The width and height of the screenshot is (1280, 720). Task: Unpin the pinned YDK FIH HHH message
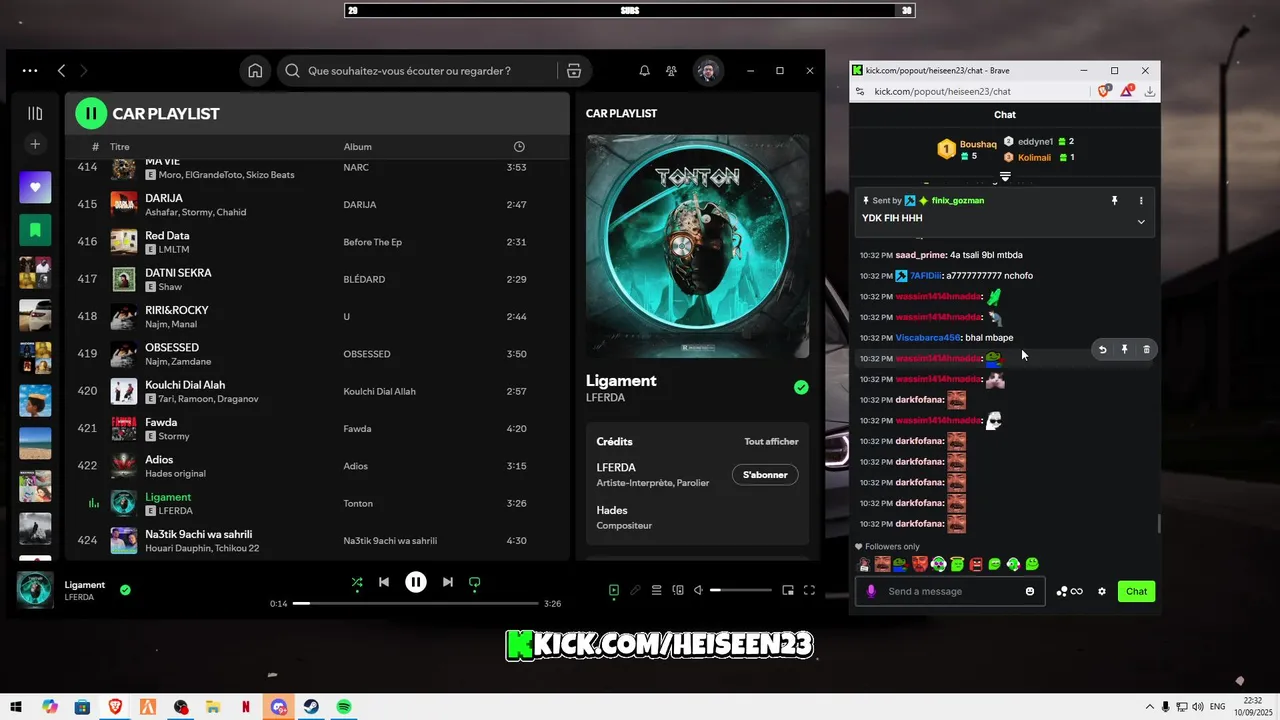(x=1114, y=201)
